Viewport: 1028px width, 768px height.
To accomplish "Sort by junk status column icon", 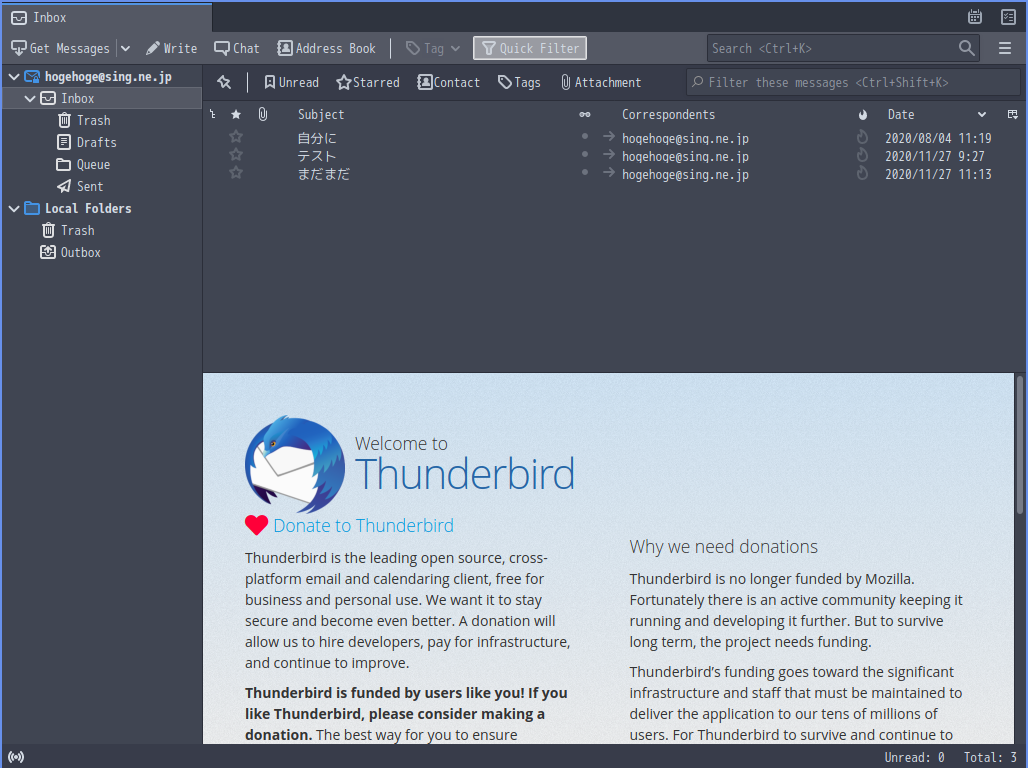I will tap(863, 115).
